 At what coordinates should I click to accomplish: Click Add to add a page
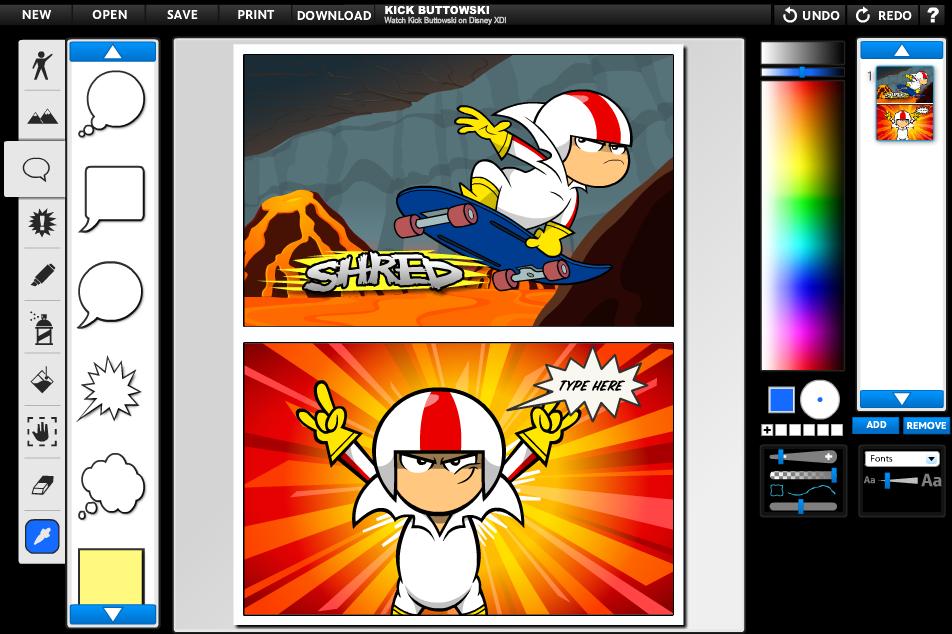coord(876,425)
